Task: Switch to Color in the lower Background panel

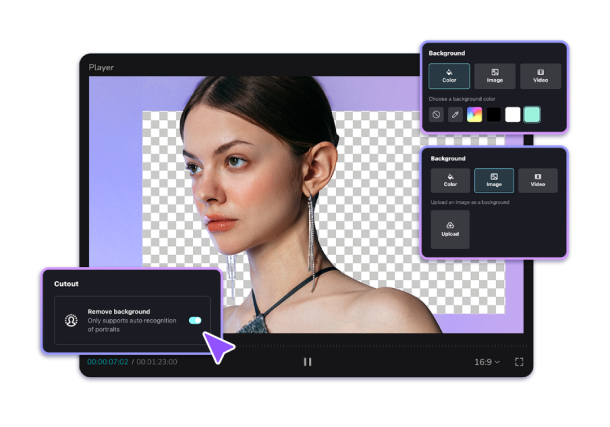Action: click(x=450, y=180)
